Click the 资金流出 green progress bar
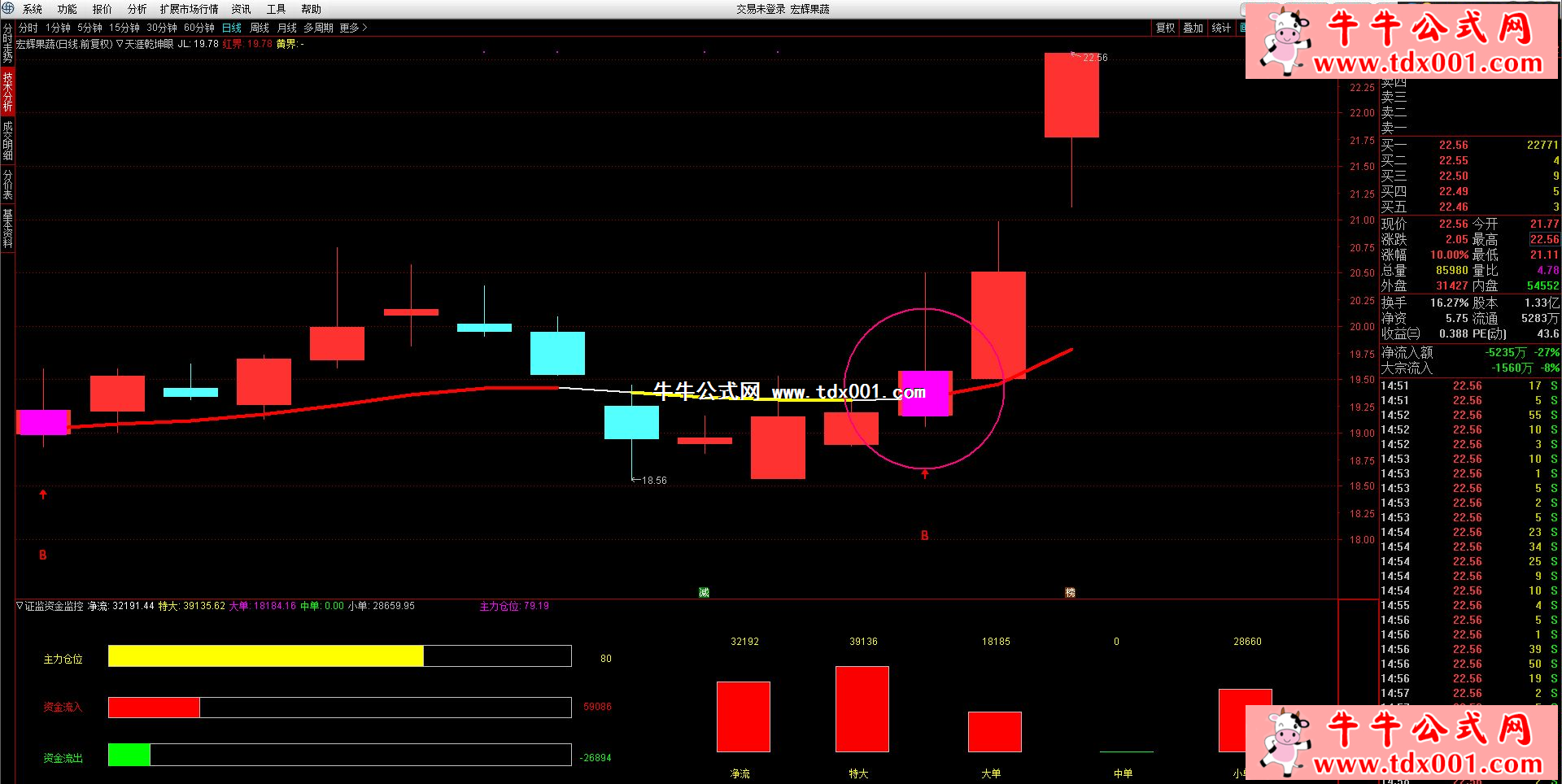The image size is (1562, 784). 129,755
